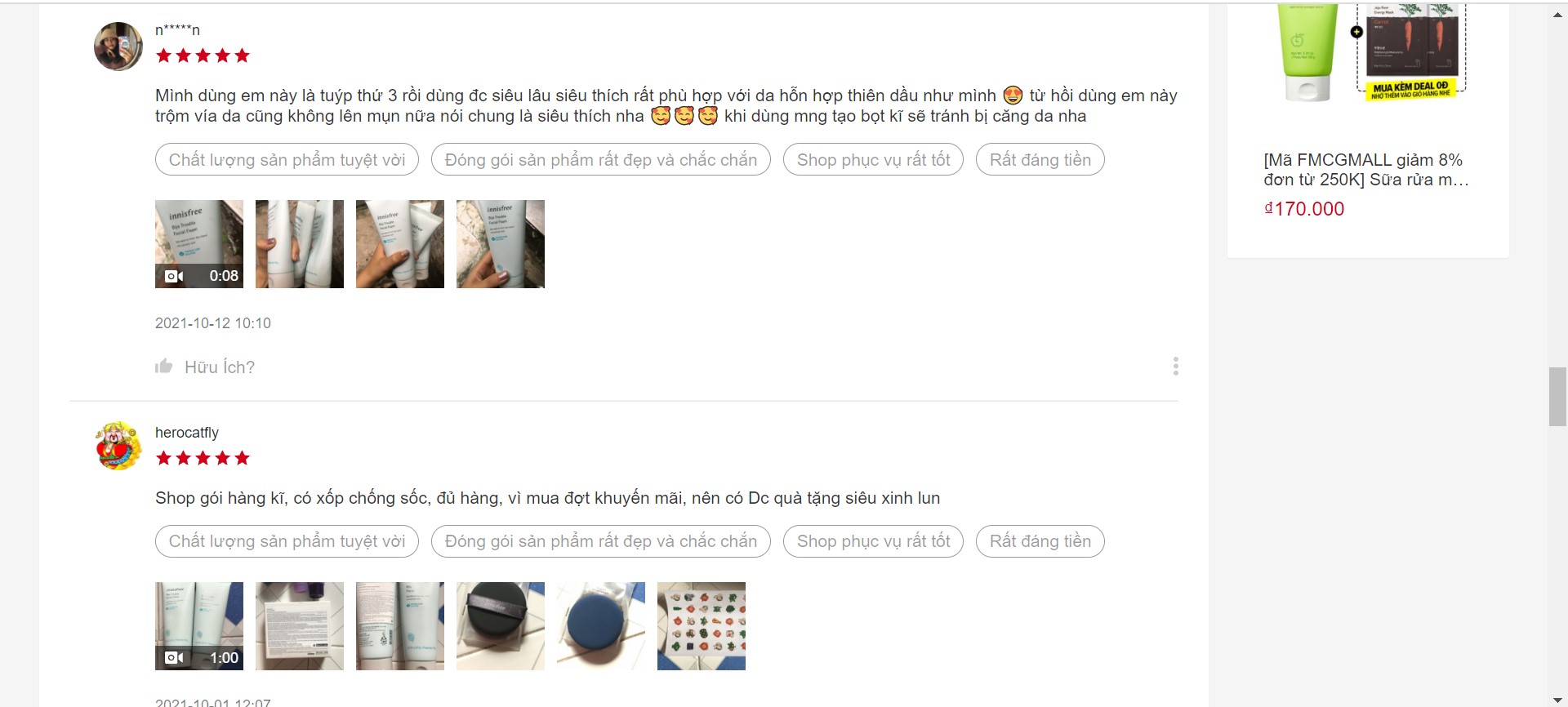Screen dimensions: 1568x707
Task: Open n*****n's profile avatar
Action: pyautogui.click(x=118, y=47)
